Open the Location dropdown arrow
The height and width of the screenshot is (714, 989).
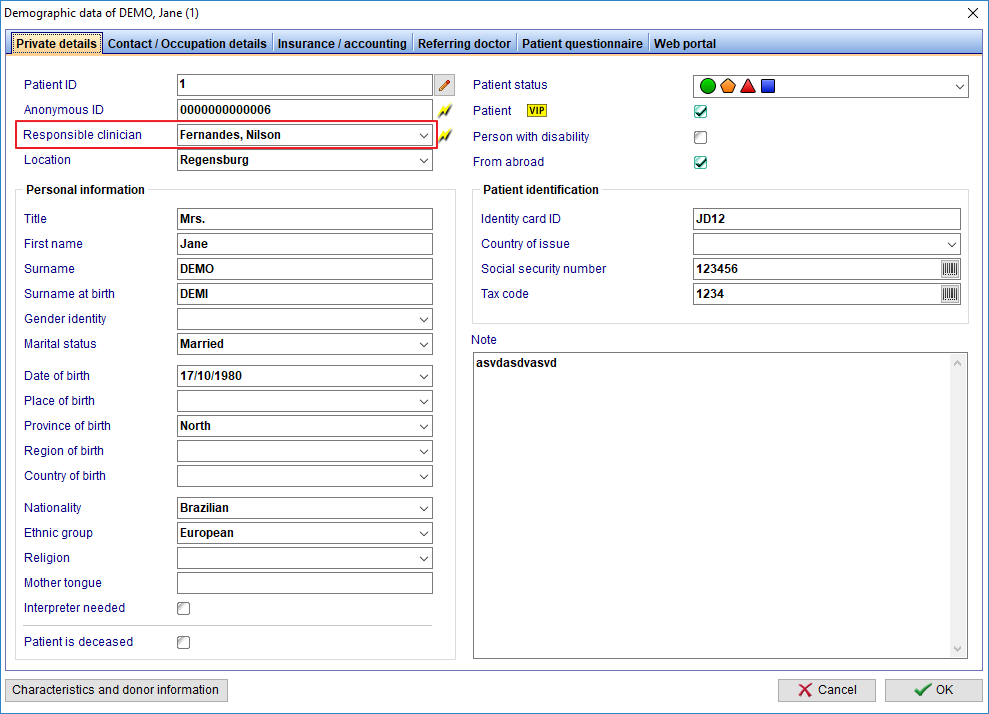[x=424, y=161]
